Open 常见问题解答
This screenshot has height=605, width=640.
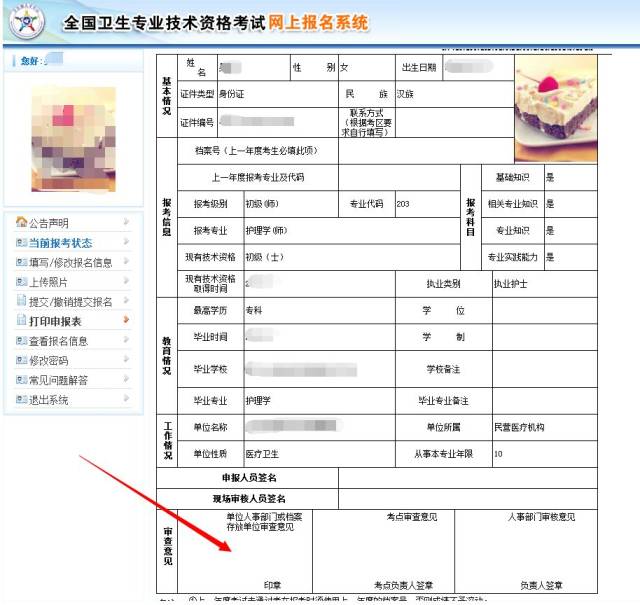click(58, 380)
